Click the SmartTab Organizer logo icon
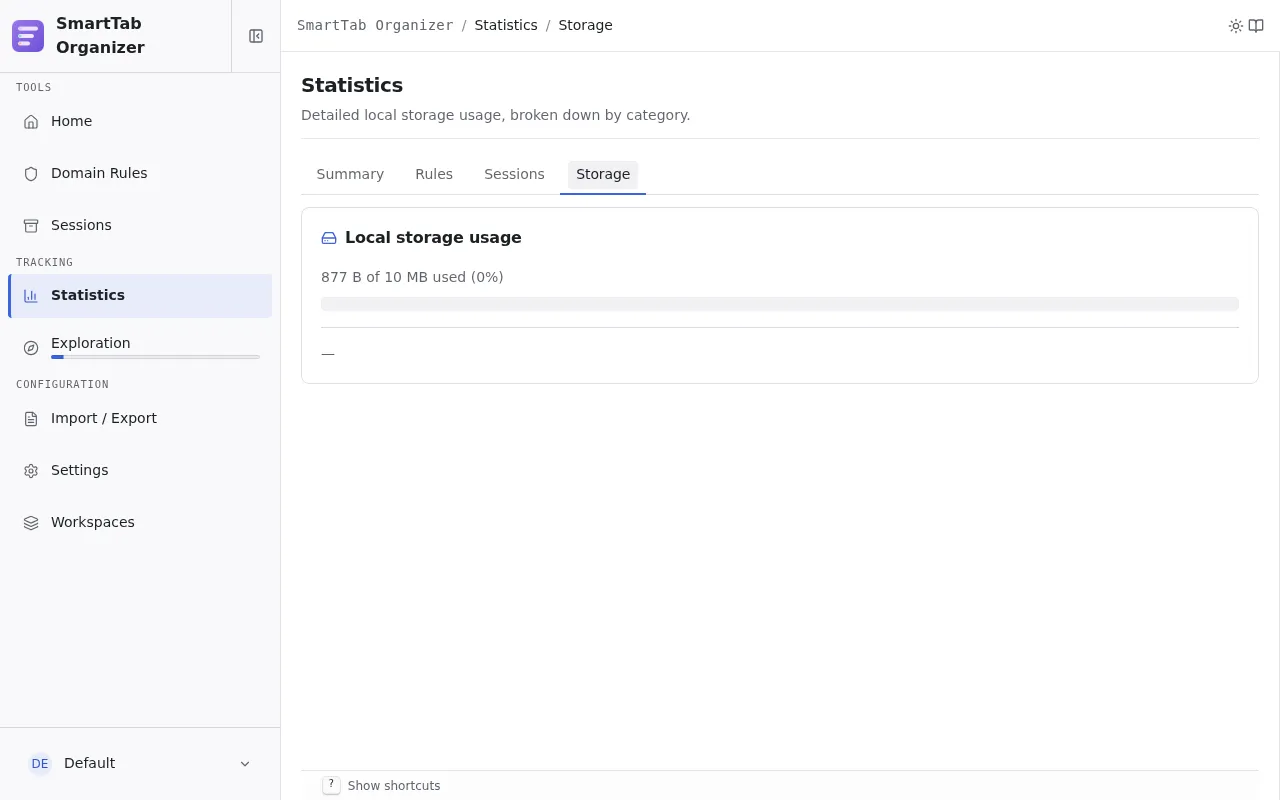 coord(28,36)
